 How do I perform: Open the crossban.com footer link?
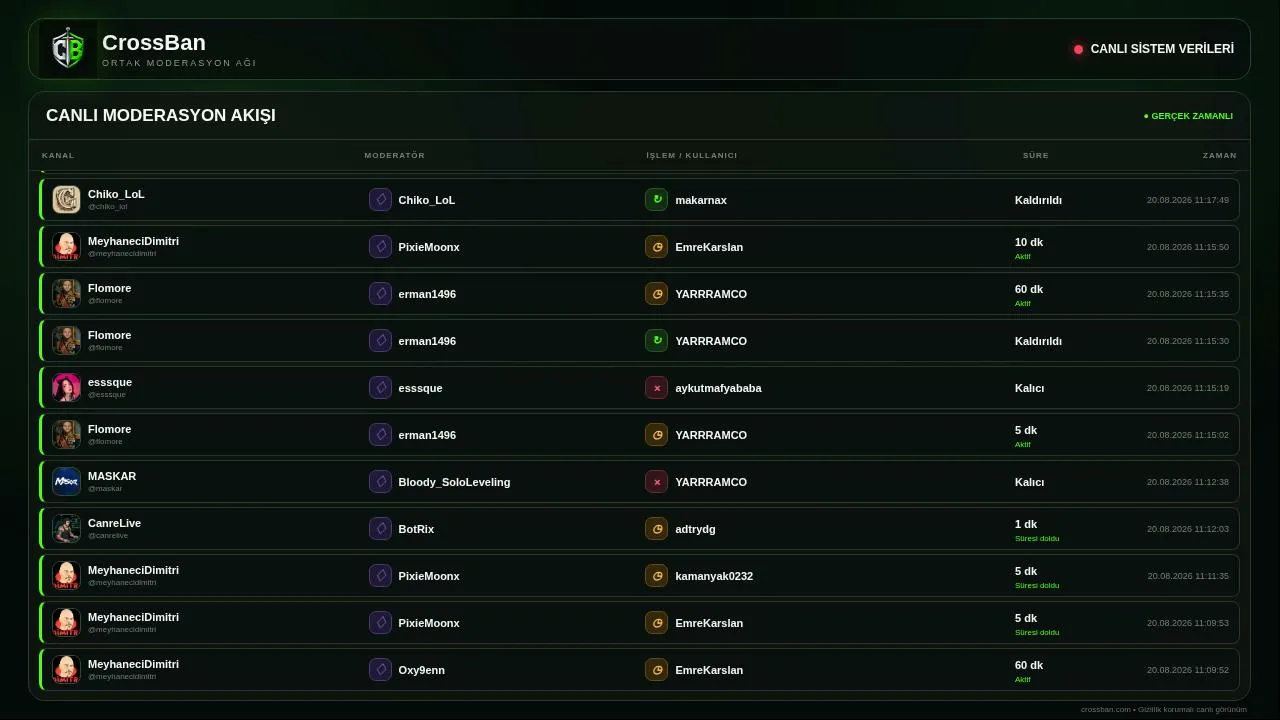click(x=1105, y=709)
